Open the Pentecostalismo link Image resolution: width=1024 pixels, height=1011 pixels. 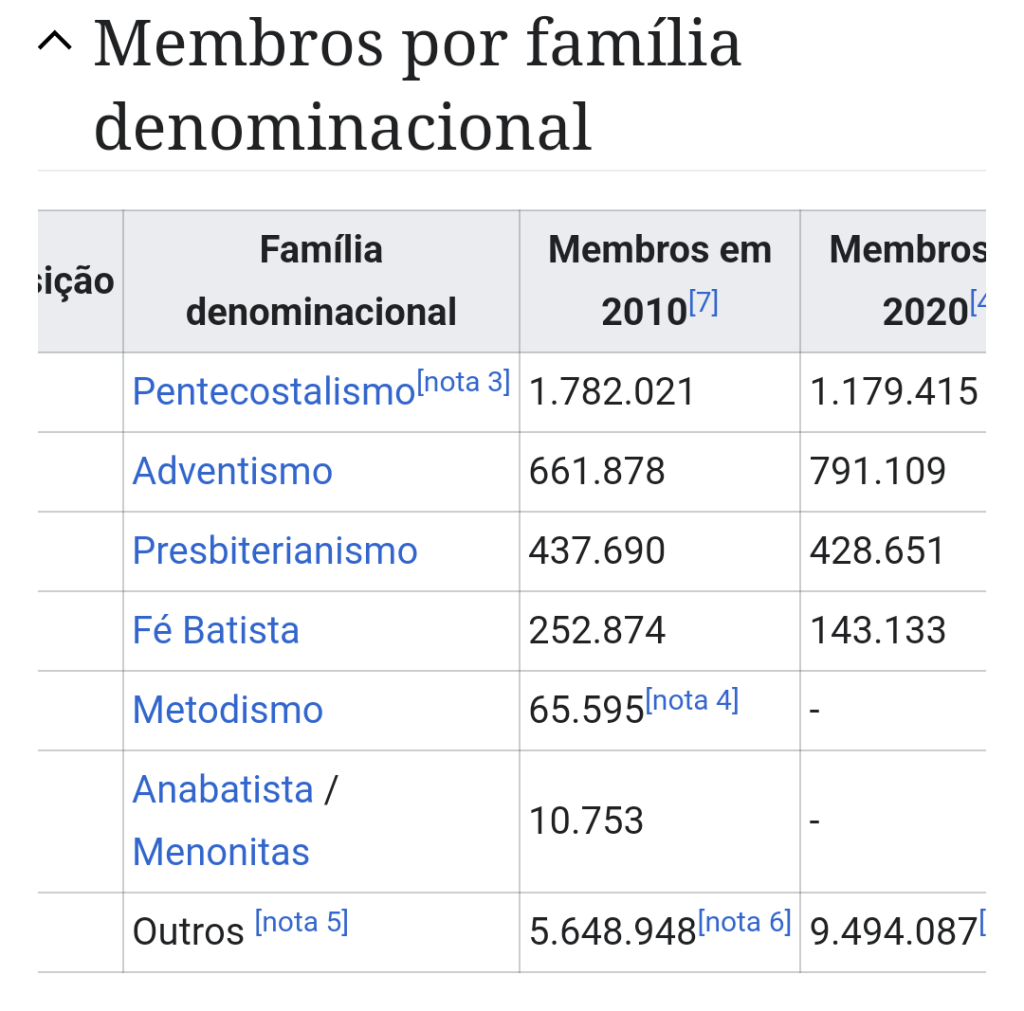point(273,392)
